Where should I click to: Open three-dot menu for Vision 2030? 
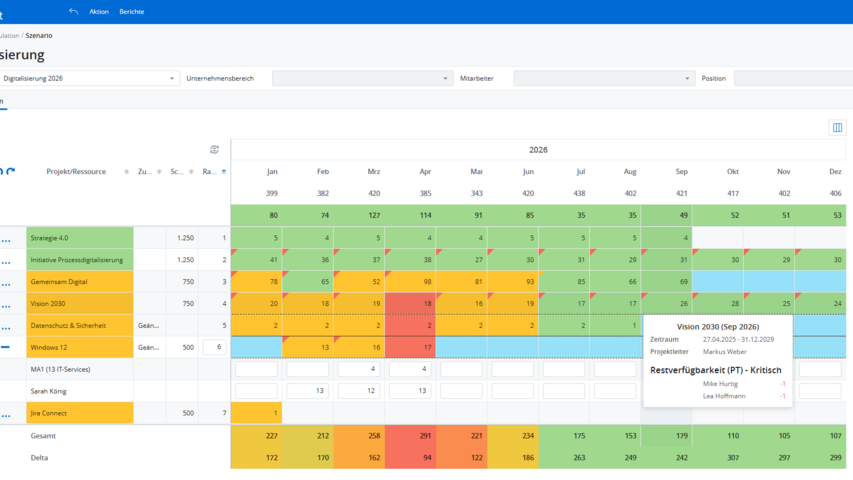coord(6,305)
